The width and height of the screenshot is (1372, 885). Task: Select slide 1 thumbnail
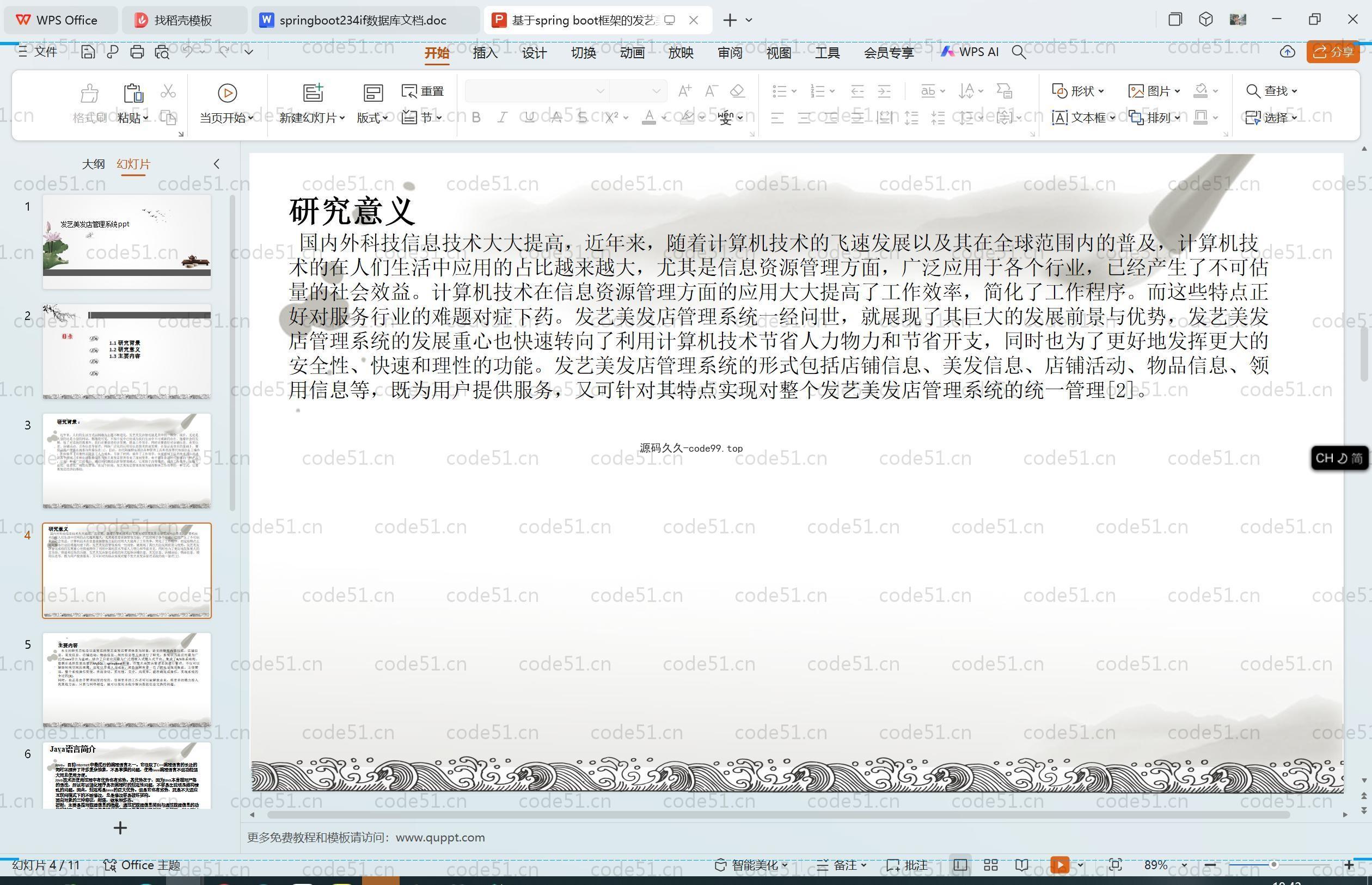[x=127, y=242]
